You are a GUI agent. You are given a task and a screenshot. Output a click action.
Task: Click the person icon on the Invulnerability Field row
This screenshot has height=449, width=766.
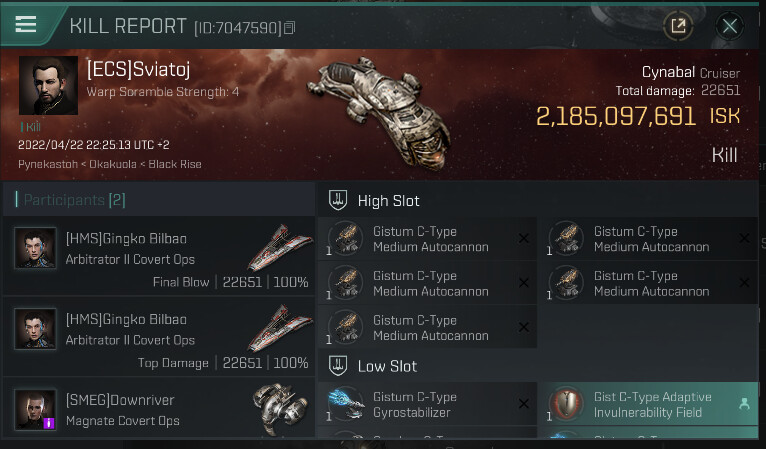[x=743, y=404]
